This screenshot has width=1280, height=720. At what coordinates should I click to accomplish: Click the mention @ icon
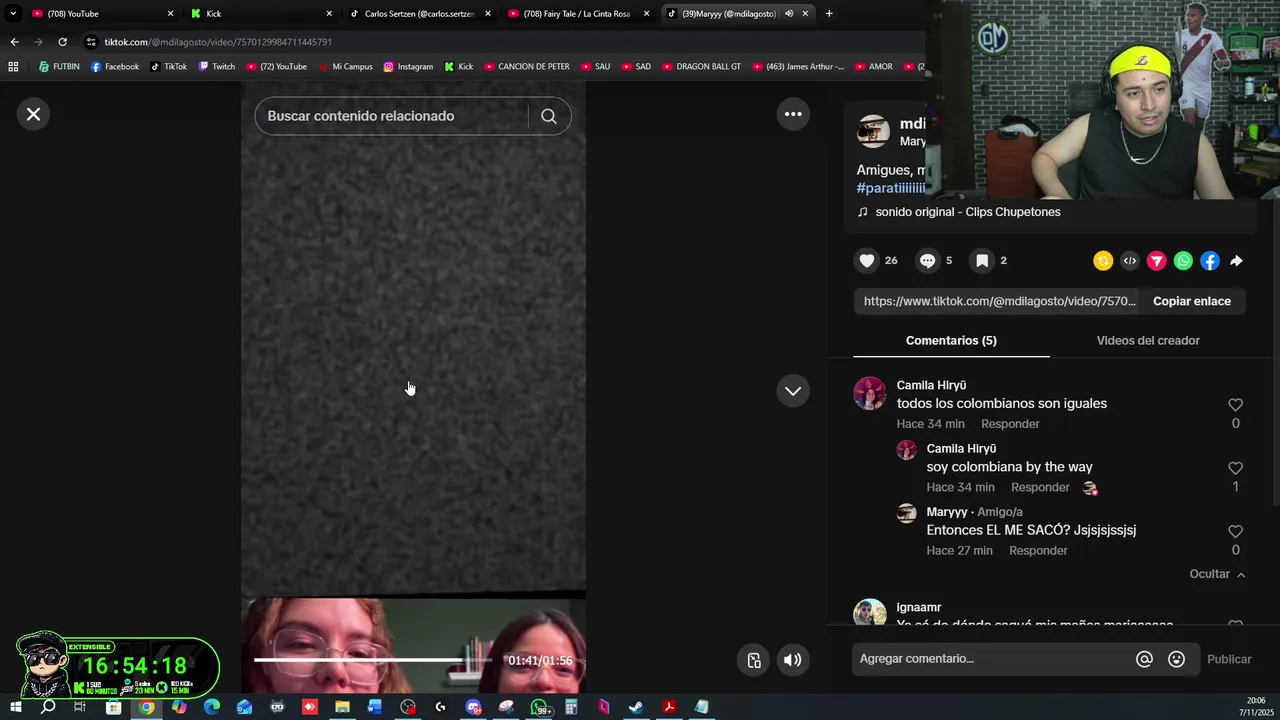click(1144, 659)
